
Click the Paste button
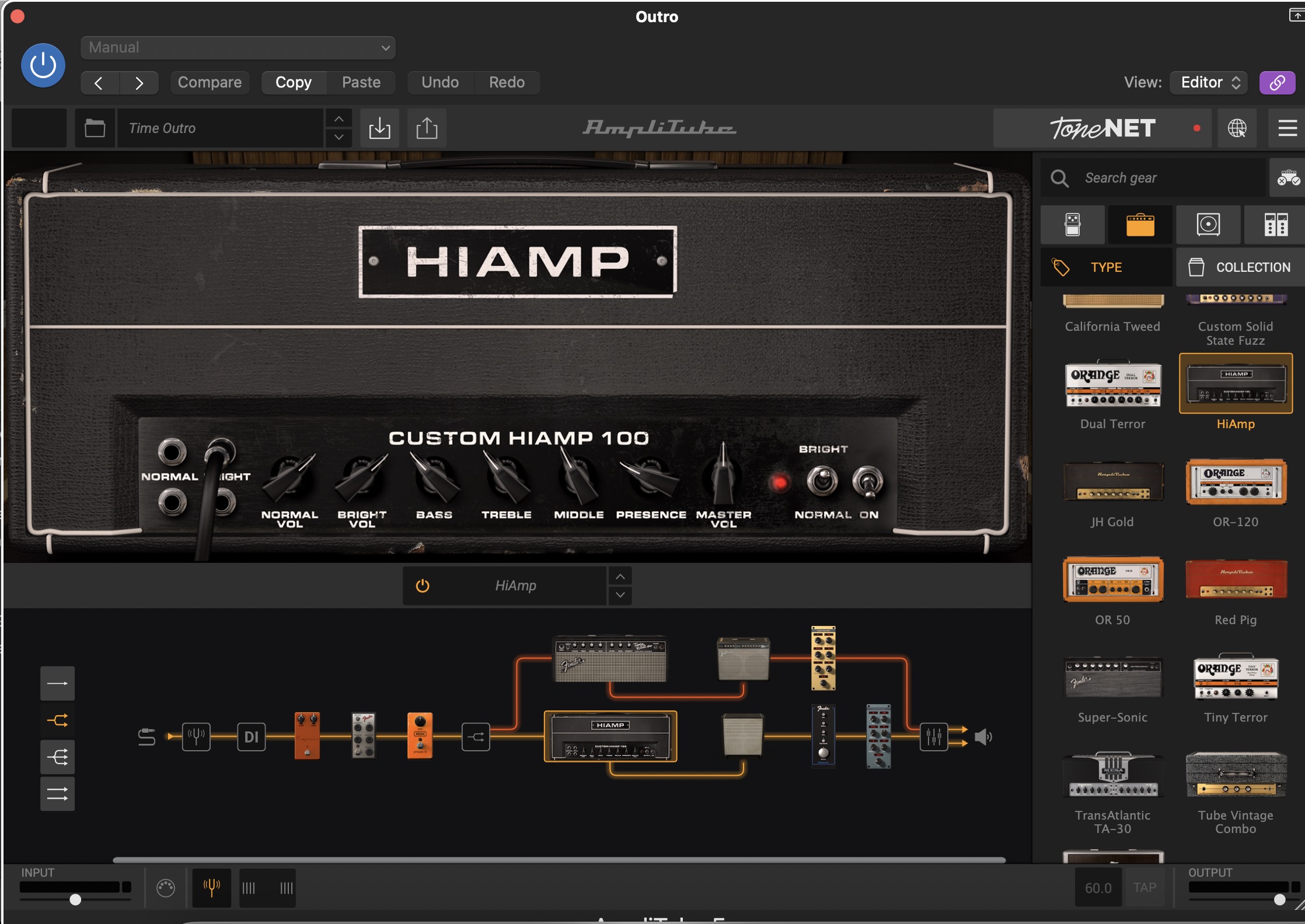(x=361, y=82)
